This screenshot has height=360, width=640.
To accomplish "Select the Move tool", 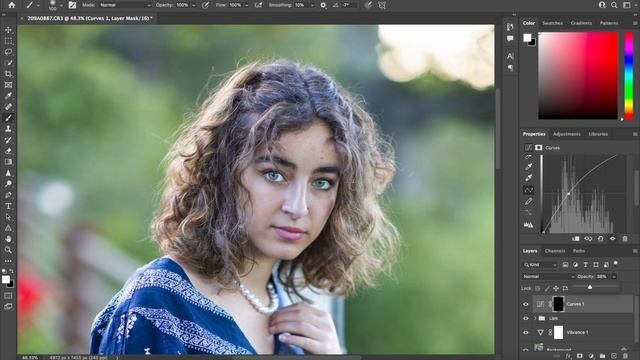I will point(8,30).
